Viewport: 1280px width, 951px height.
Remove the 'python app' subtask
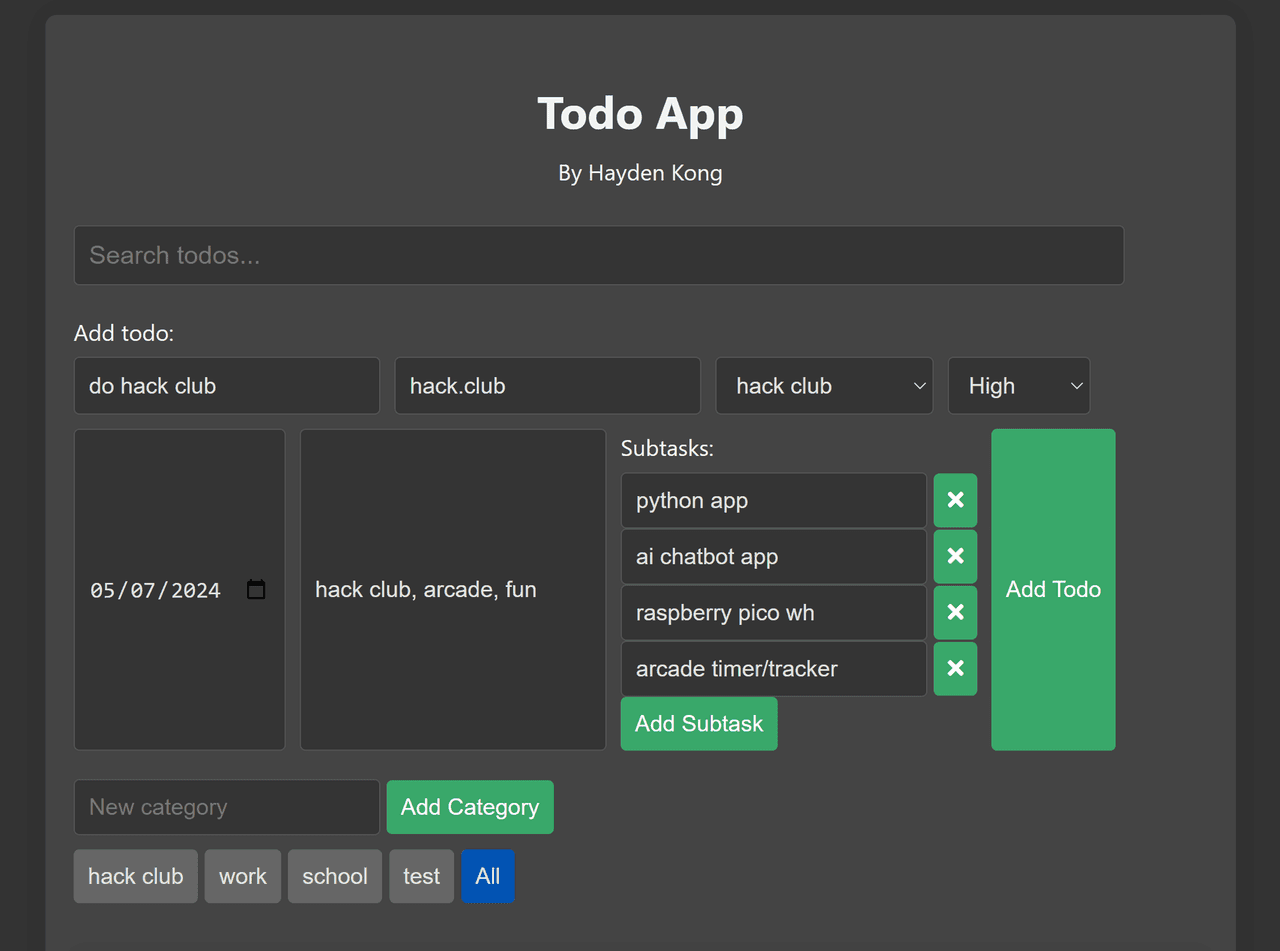(x=955, y=500)
